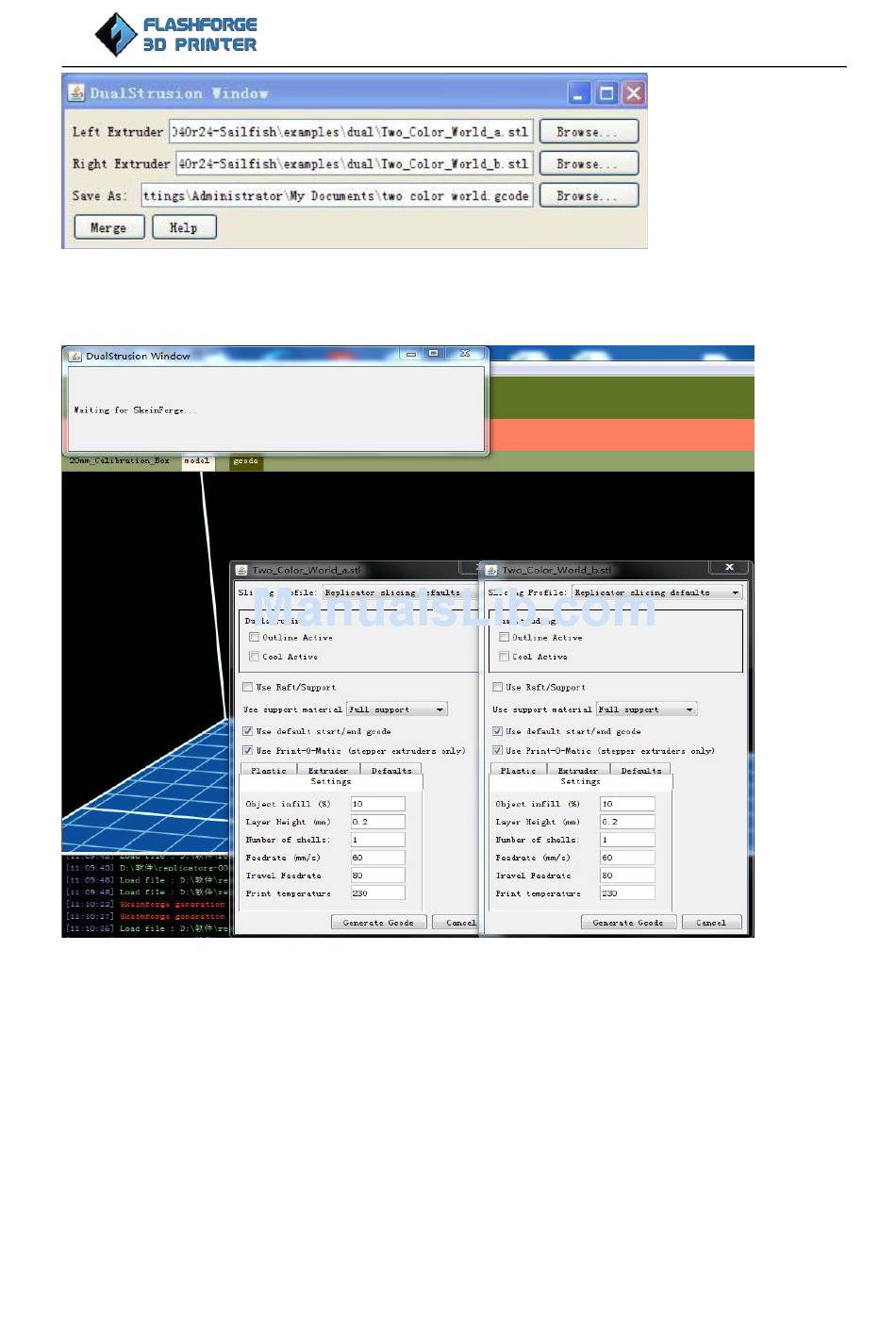Tick Use Raft/Support in Two_Color_World_b.stl dialog

[x=497, y=687]
